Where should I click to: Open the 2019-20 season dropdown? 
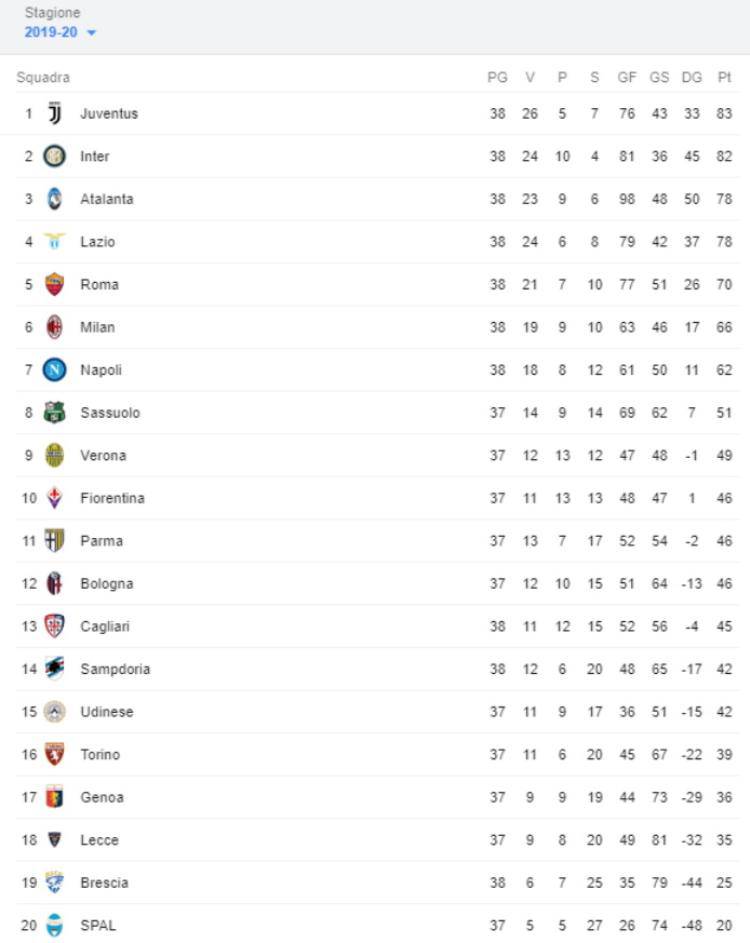[x=61, y=33]
